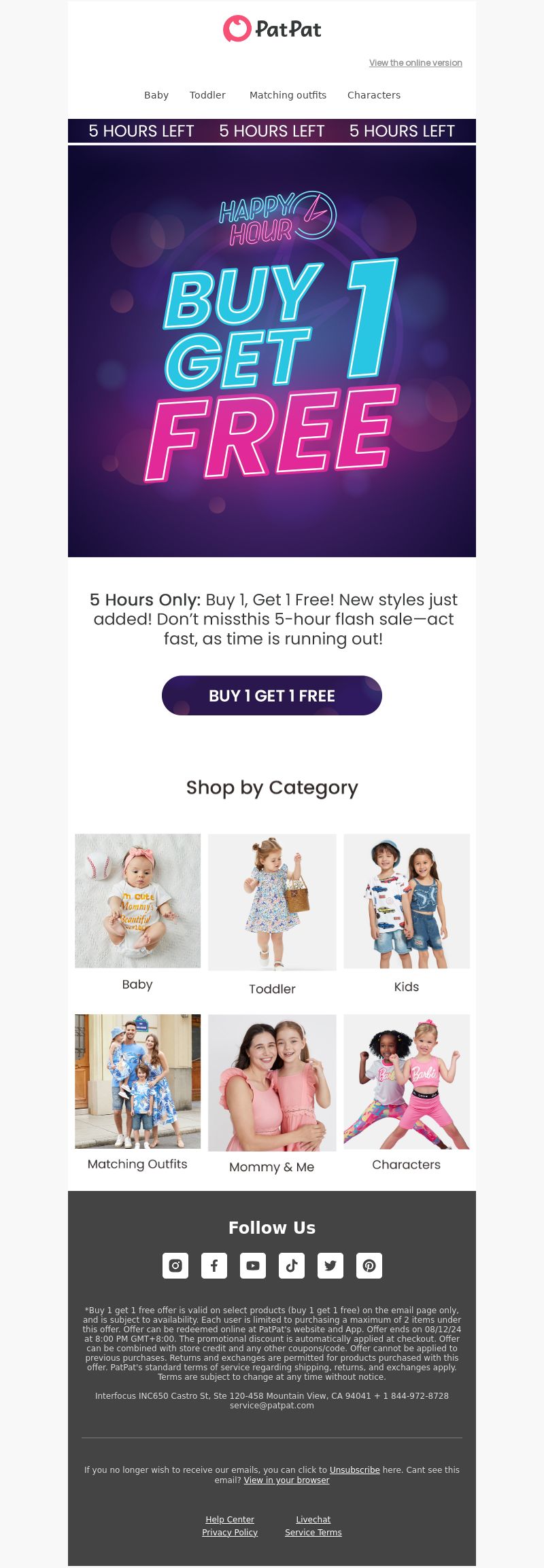This screenshot has height=1568, width=544.
Task: Click the Happy Hour hero banner
Action: point(272,351)
